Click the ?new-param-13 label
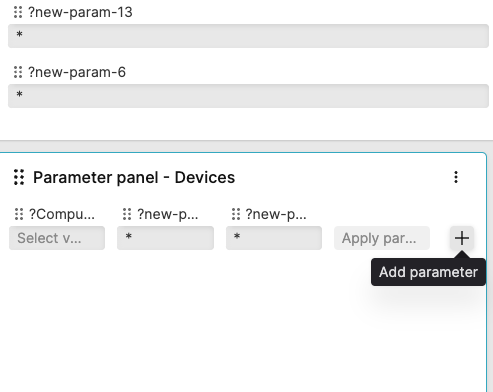The width and height of the screenshot is (493, 392). (x=80, y=12)
